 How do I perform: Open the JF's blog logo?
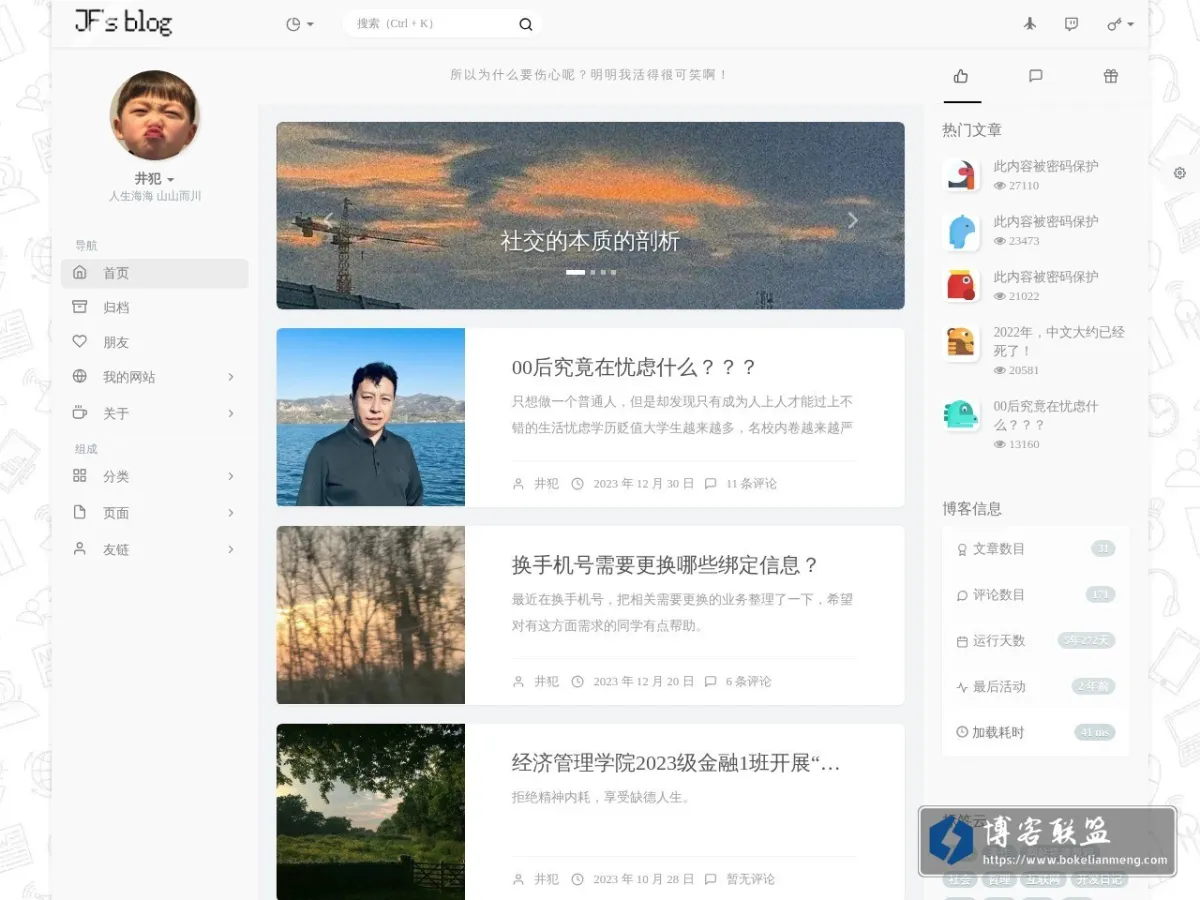[x=123, y=22]
